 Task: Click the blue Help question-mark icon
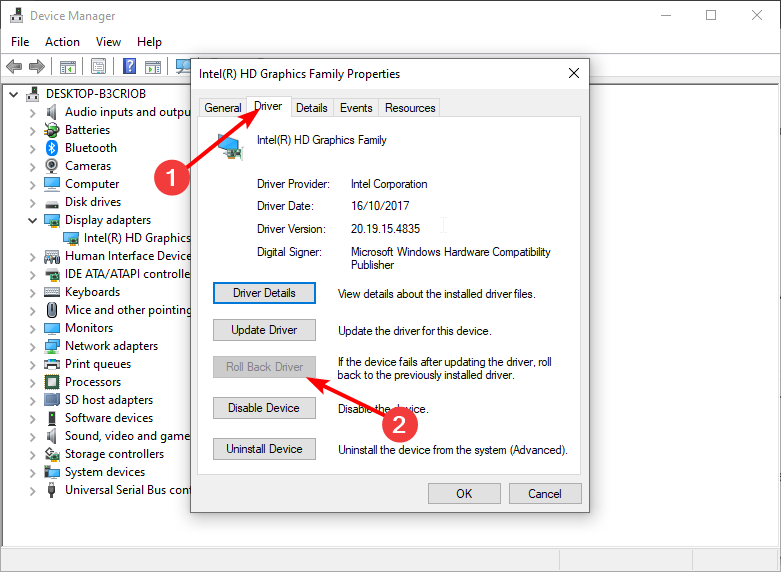[129, 66]
